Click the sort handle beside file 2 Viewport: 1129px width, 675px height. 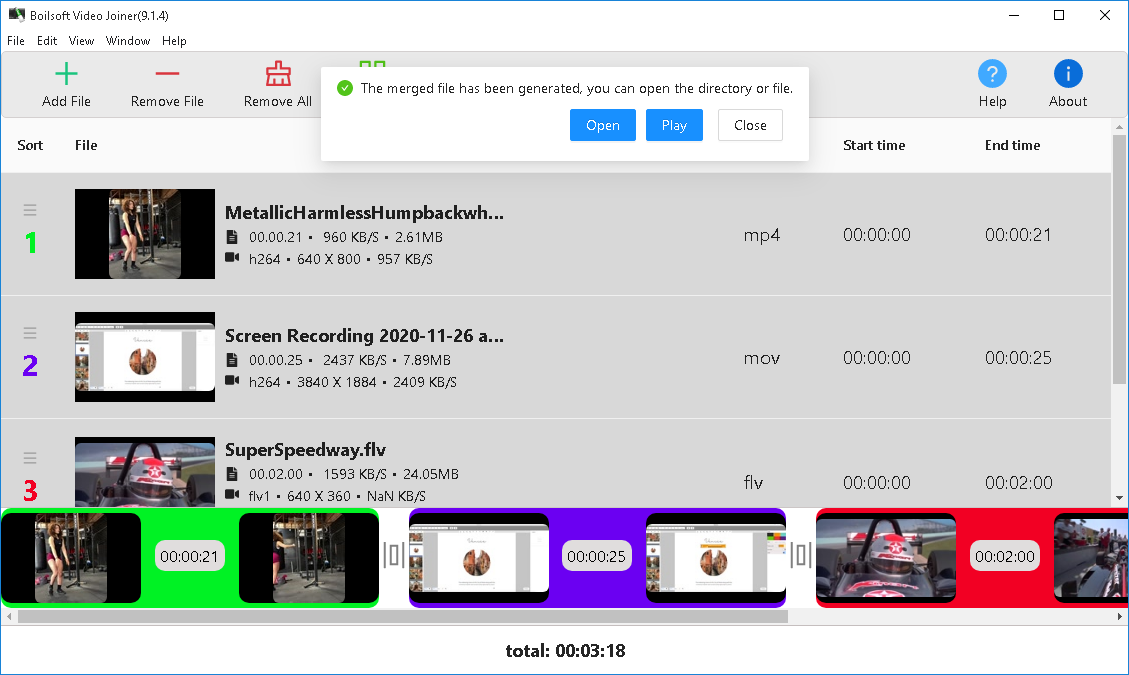click(30, 333)
